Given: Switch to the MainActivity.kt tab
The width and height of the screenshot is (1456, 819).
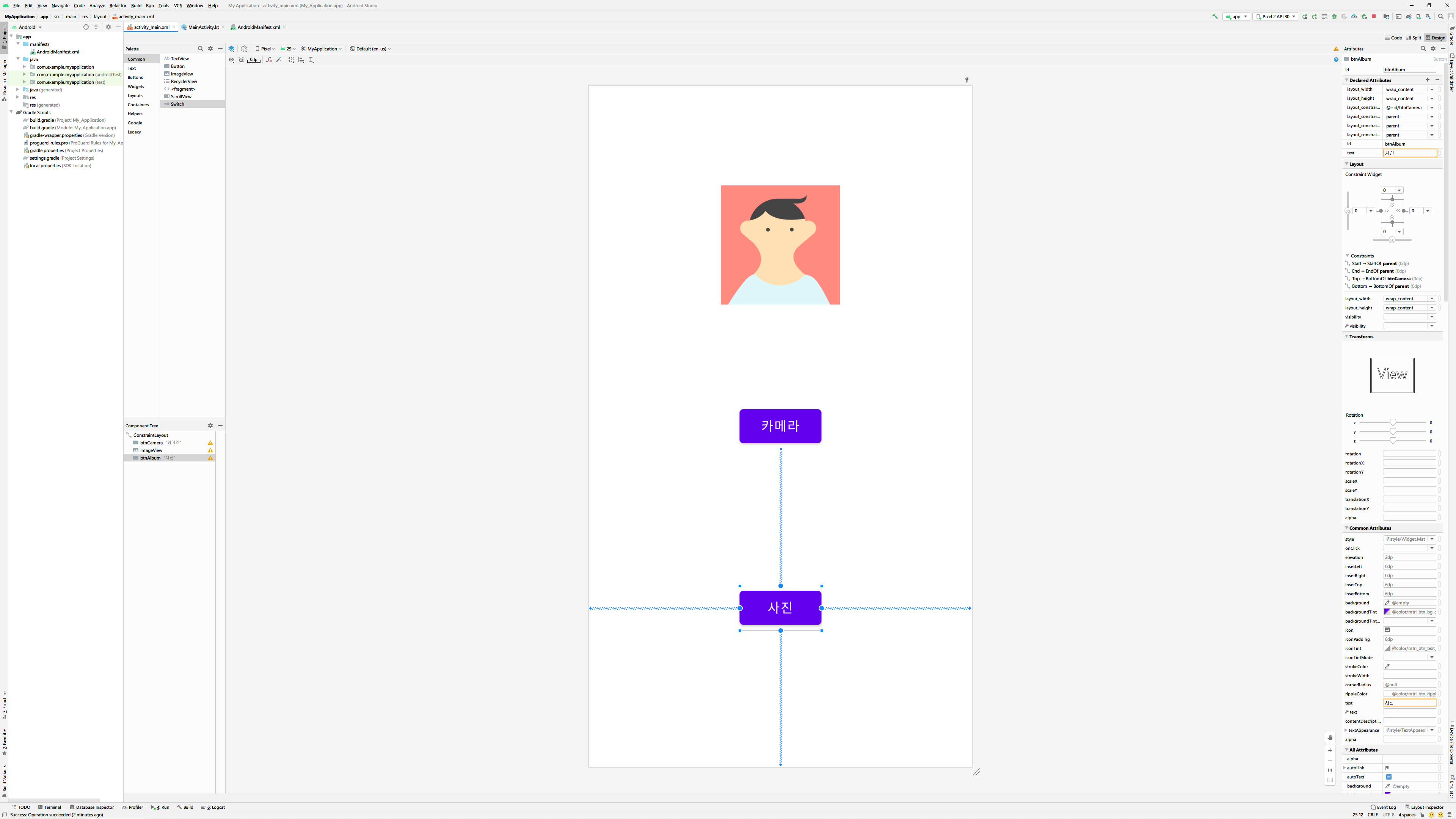Looking at the screenshot, I should click(203, 27).
